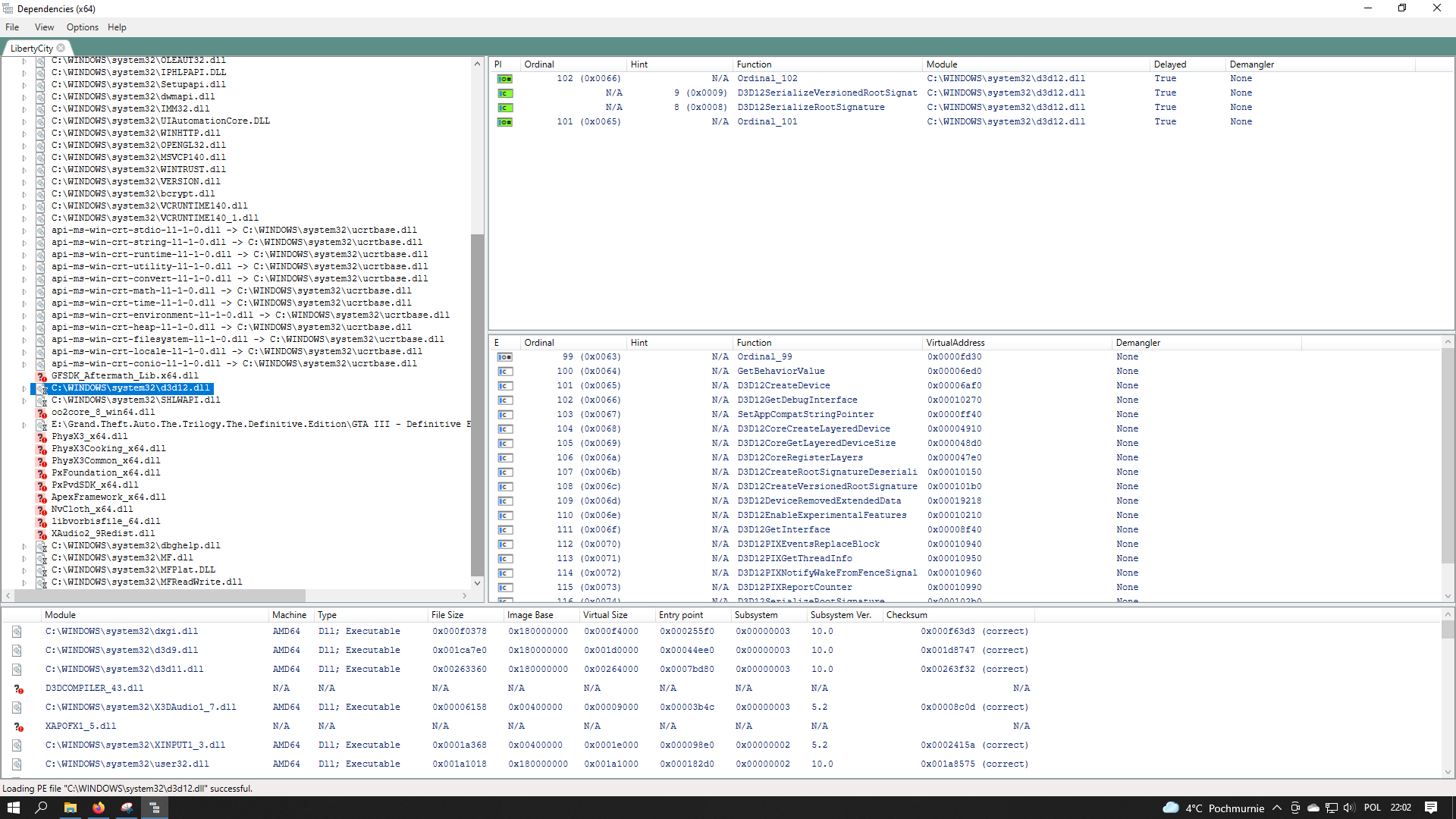Click error icon beside XAudio2_9Redist.dll

coord(42,534)
